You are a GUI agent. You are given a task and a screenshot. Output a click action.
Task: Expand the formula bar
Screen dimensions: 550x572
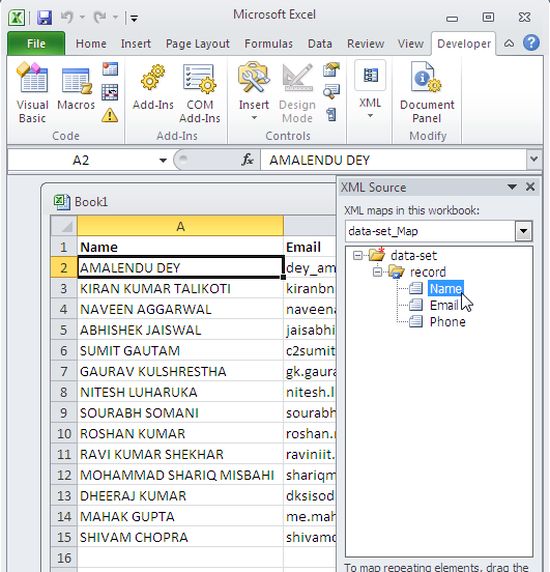[x=534, y=159]
